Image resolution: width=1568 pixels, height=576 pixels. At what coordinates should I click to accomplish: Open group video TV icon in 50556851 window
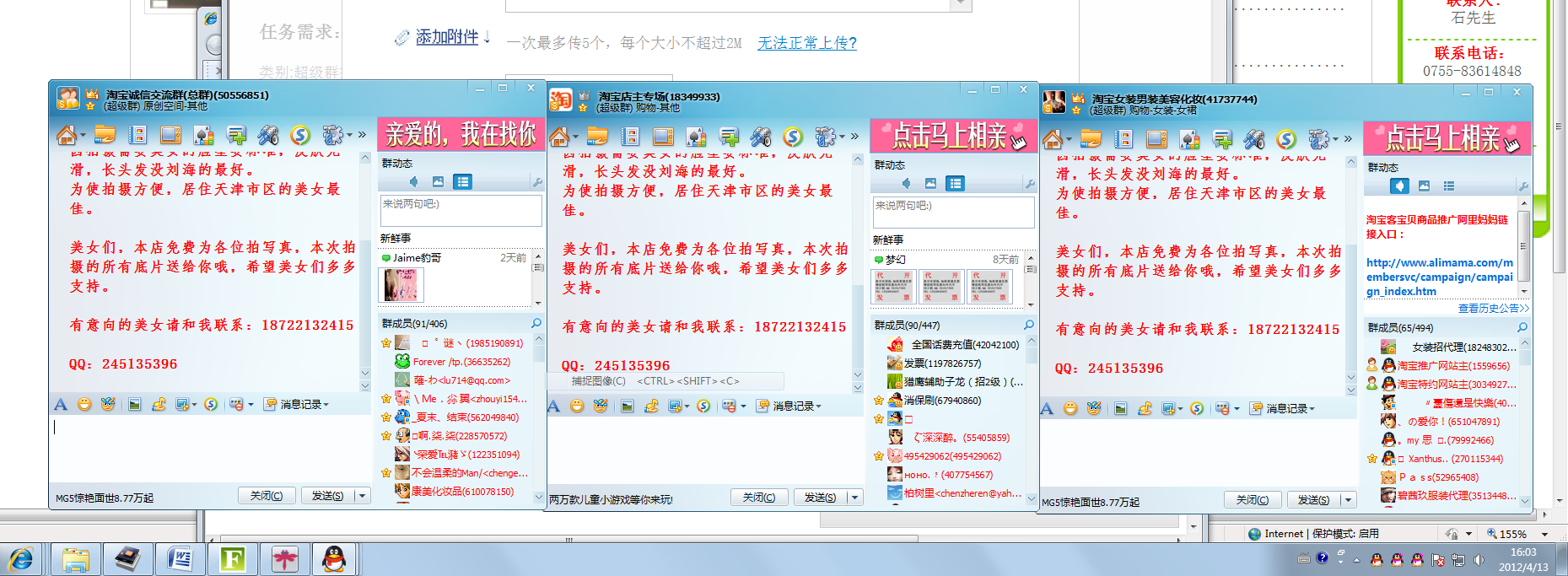point(170,135)
